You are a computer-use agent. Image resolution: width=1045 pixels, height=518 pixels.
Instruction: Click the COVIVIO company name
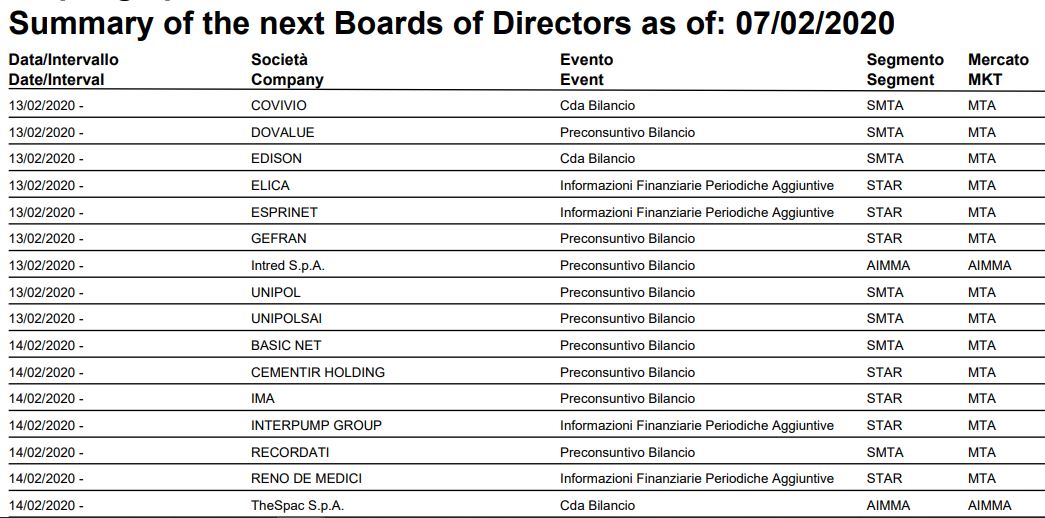pyautogui.click(x=279, y=105)
